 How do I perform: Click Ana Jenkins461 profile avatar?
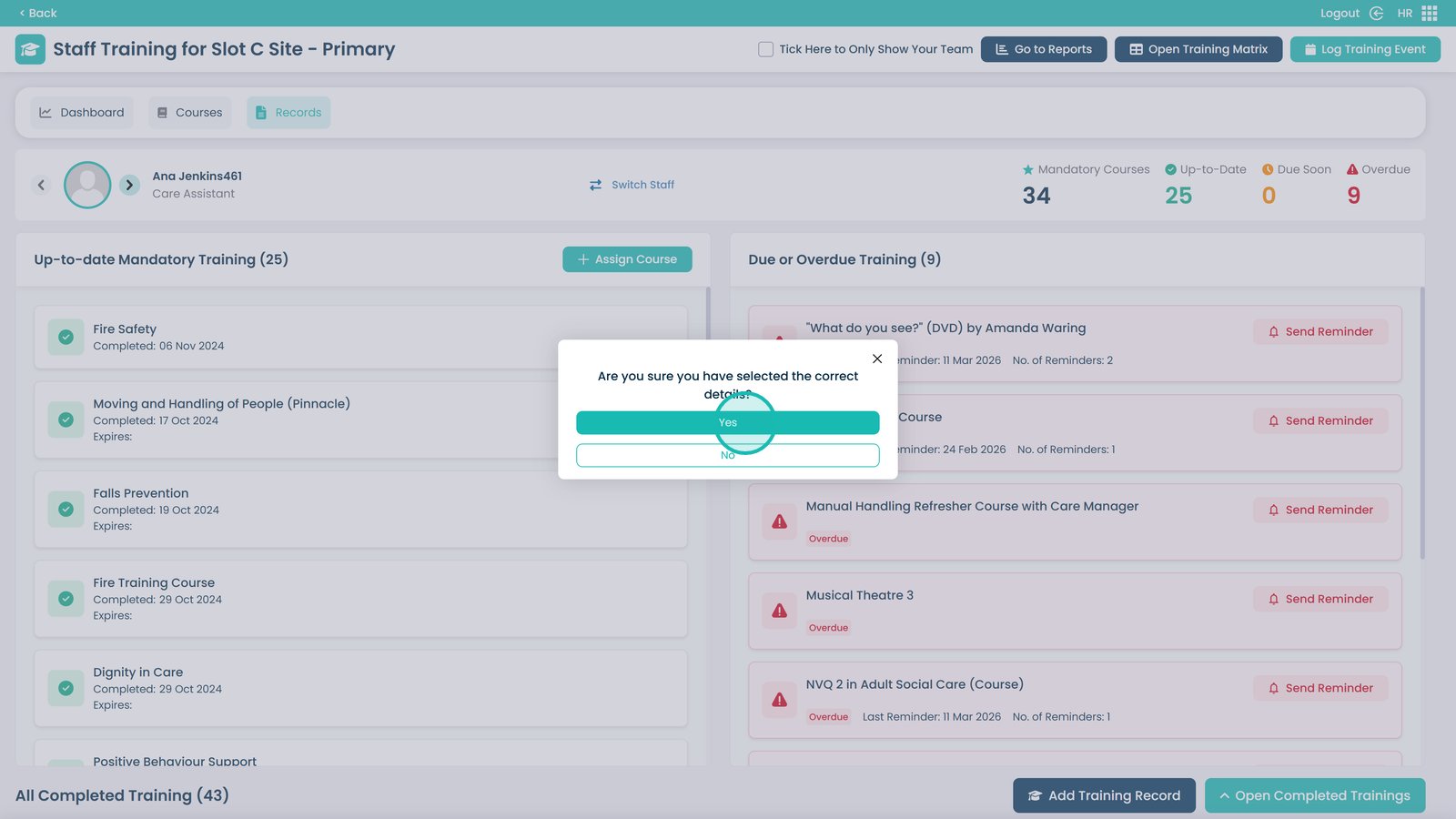(87, 185)
